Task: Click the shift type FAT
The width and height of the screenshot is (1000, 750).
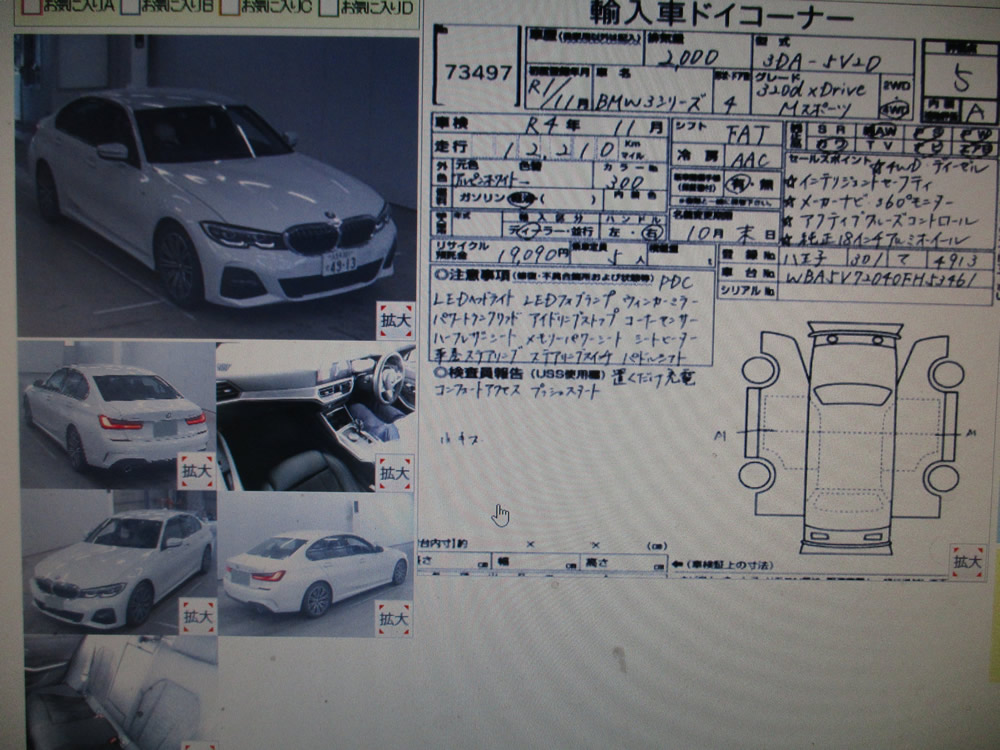Action: click(x=746, y=135)
